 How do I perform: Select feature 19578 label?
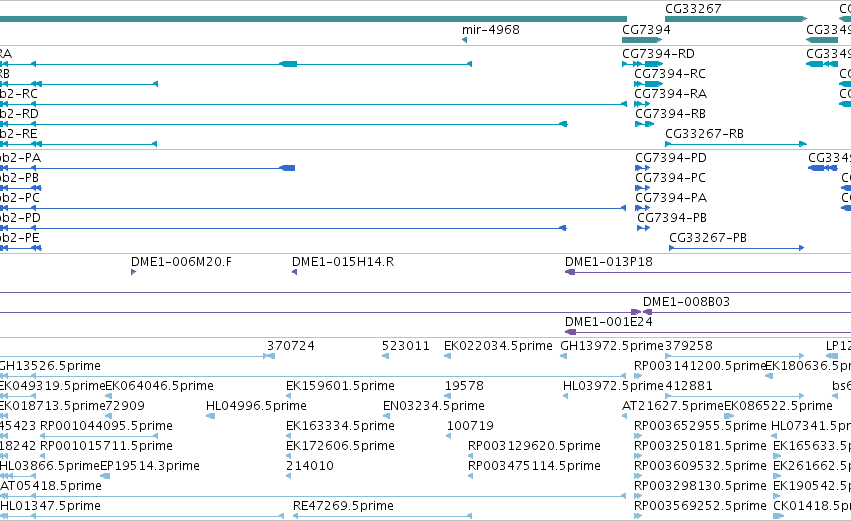point(464,386)
